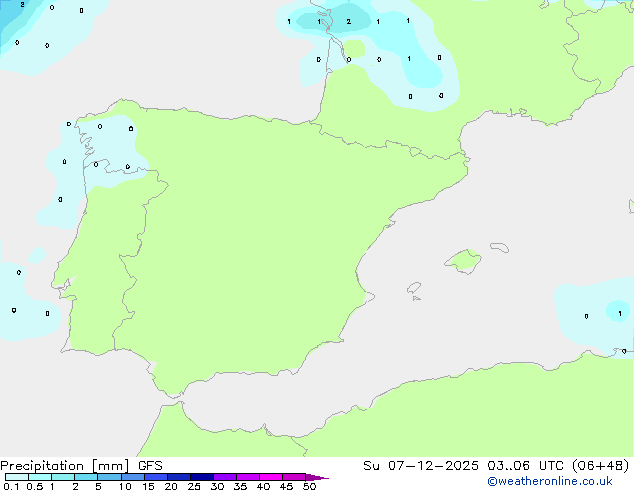Click the 2 mm legend color swatch
The width and height of the screenshot is (634, 490).
coord(86,477)
